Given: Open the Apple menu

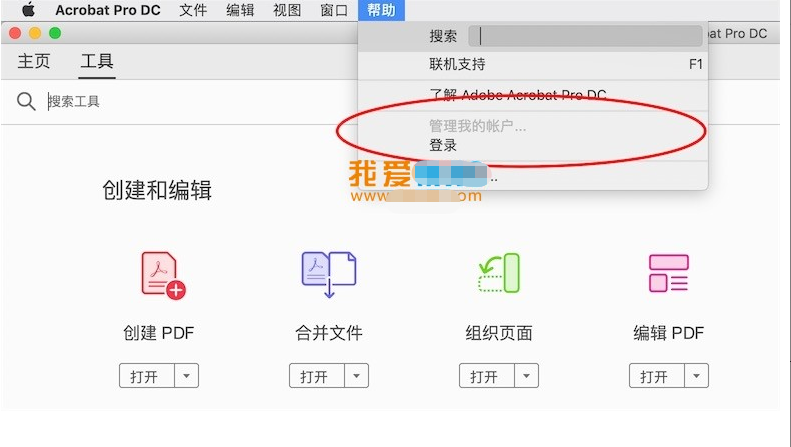Looking at the screenshot, I should [29, 10].
